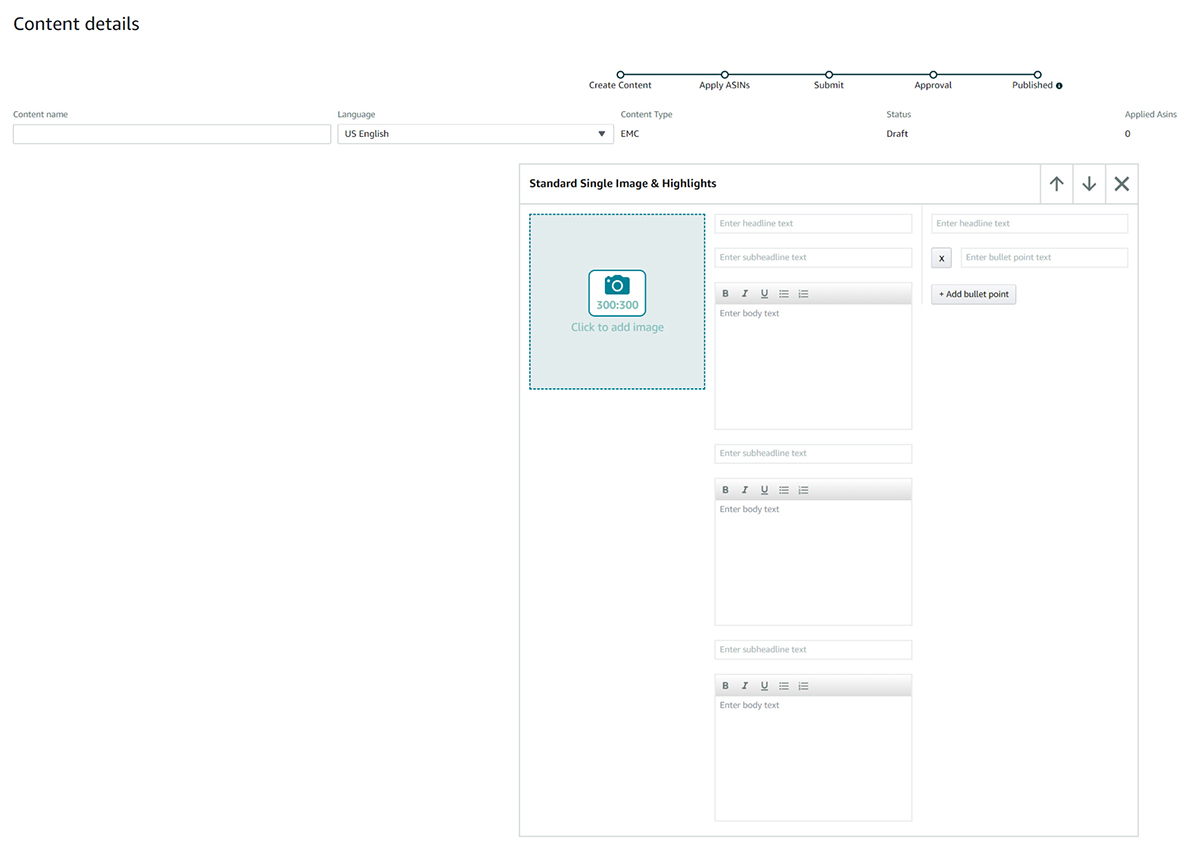
Task: Click the bullet point text field
Action: pyautogui.click(x=1043, y=258)
